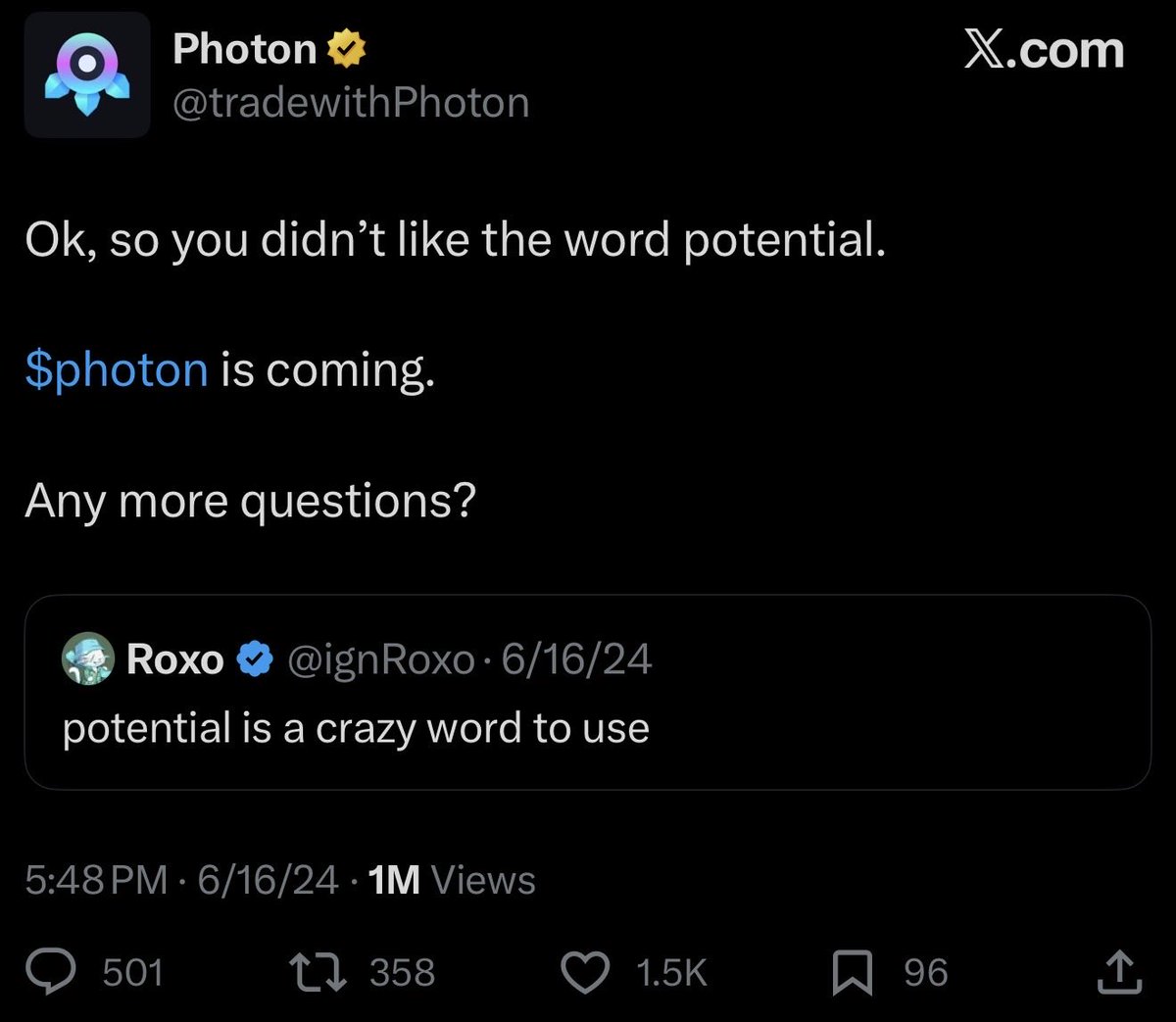Open the @ignRoxo handle

(x=381, y=660)
